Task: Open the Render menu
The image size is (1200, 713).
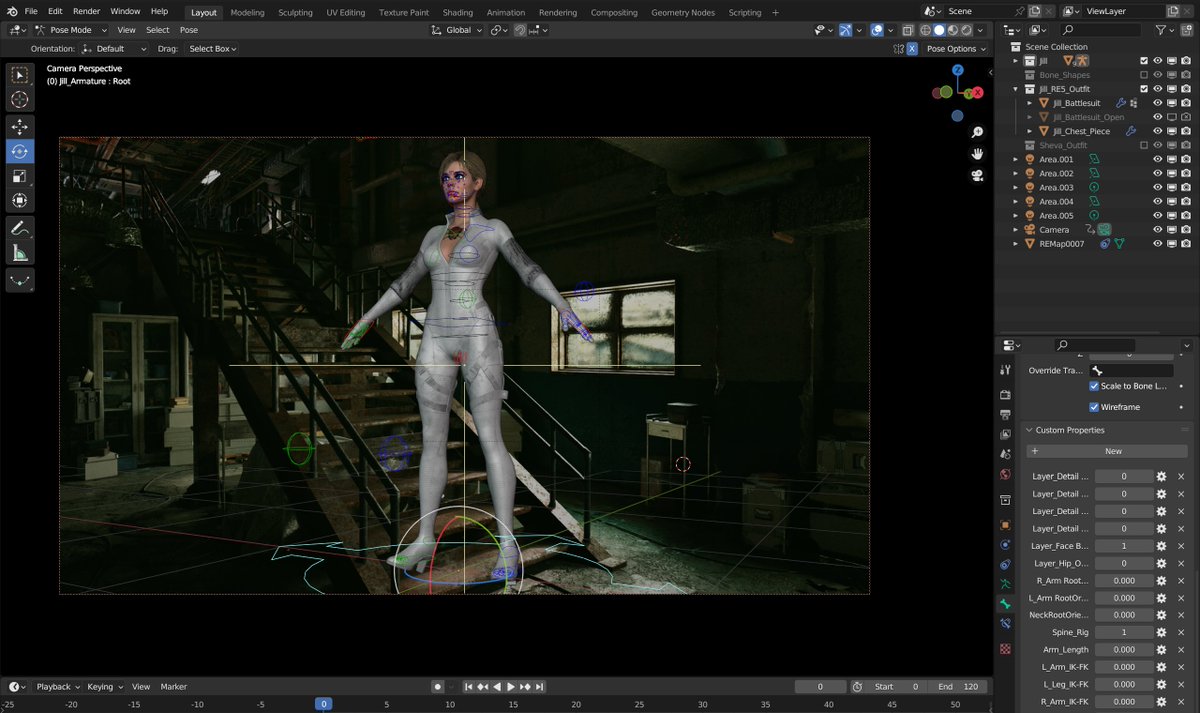Action: [86, 11]
